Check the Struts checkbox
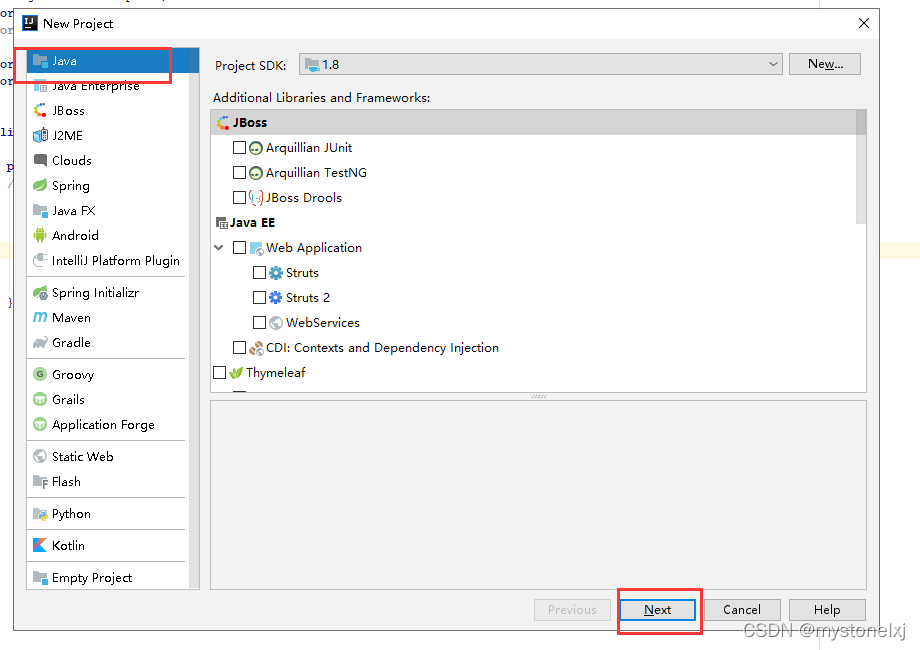 (x=259, y=272)
